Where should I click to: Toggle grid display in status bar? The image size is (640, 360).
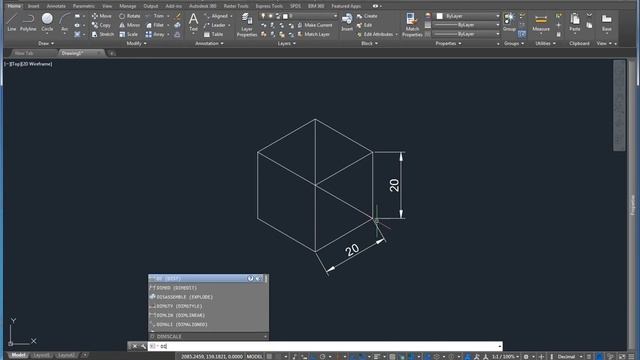[x=269, y=357]
